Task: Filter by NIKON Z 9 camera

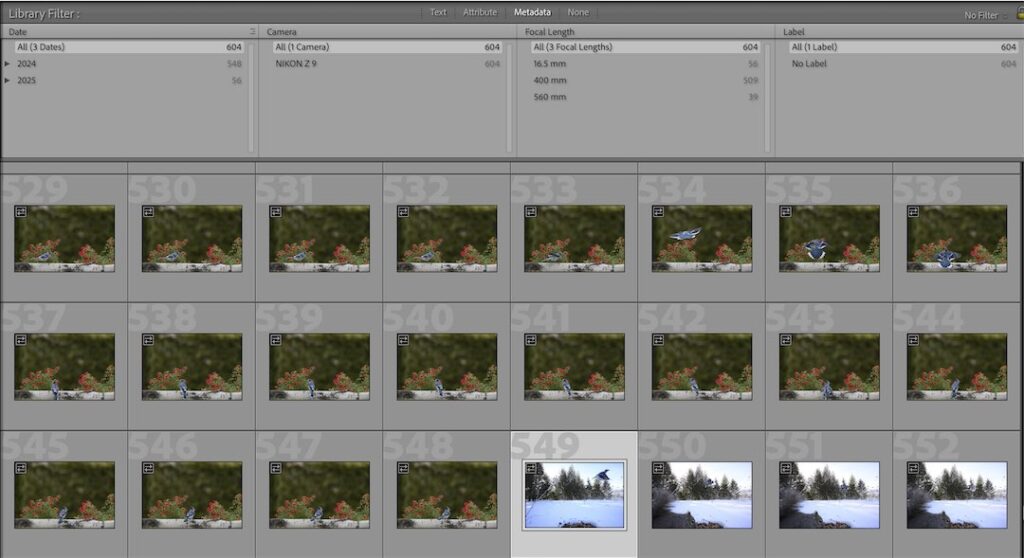Action: coord(387,63)
